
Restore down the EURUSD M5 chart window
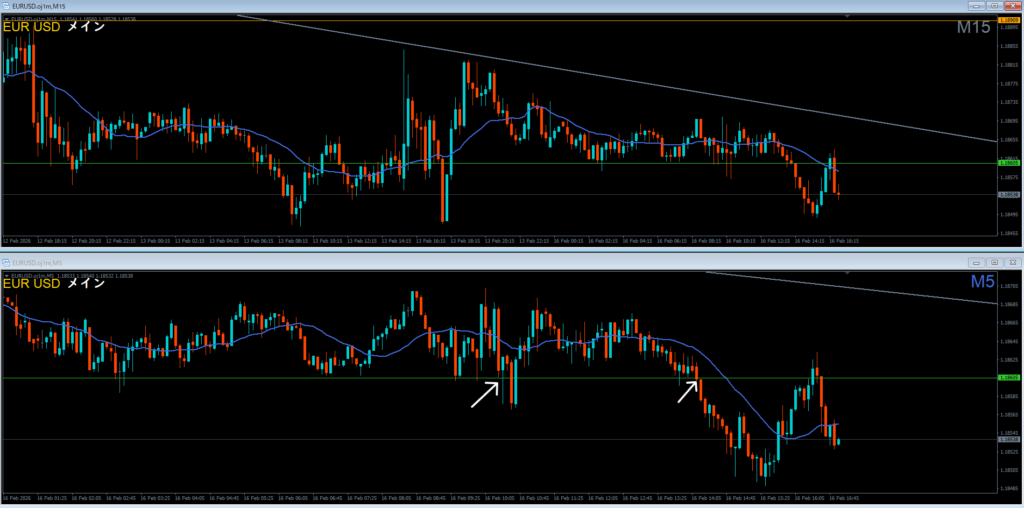(994, 262)
